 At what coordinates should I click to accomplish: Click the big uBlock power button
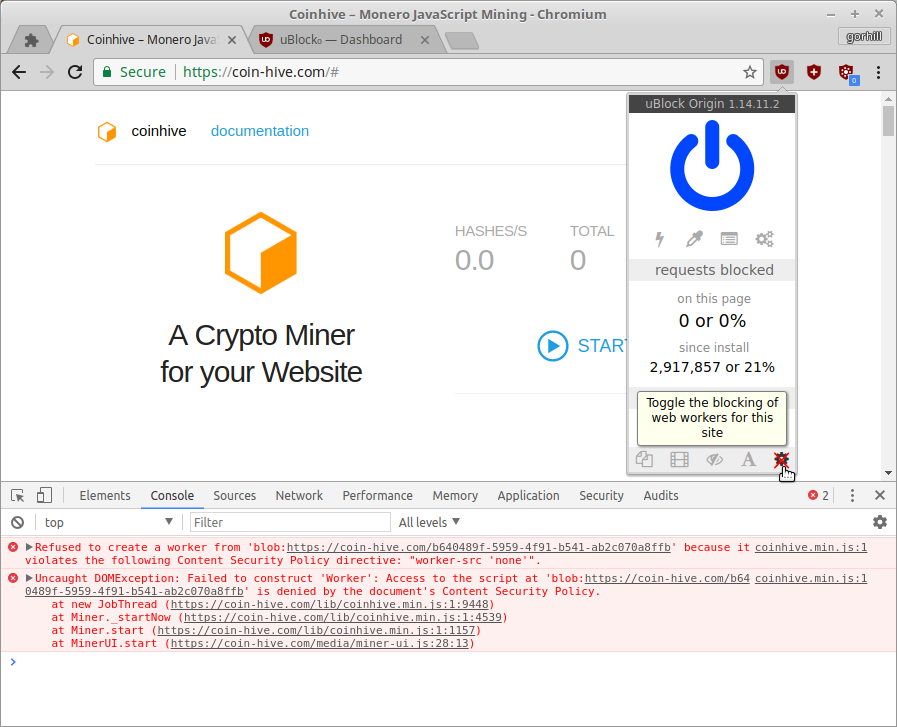[x=712, y=165]
